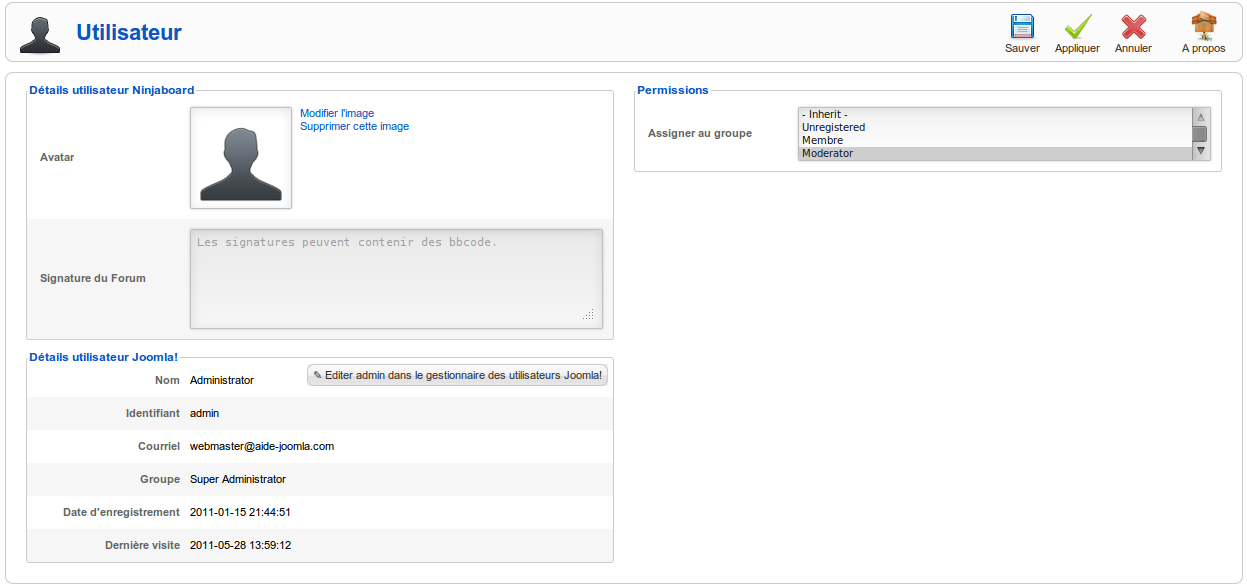Select the - Inherit - group option
1247x584 pixels.
coord(824,114)
